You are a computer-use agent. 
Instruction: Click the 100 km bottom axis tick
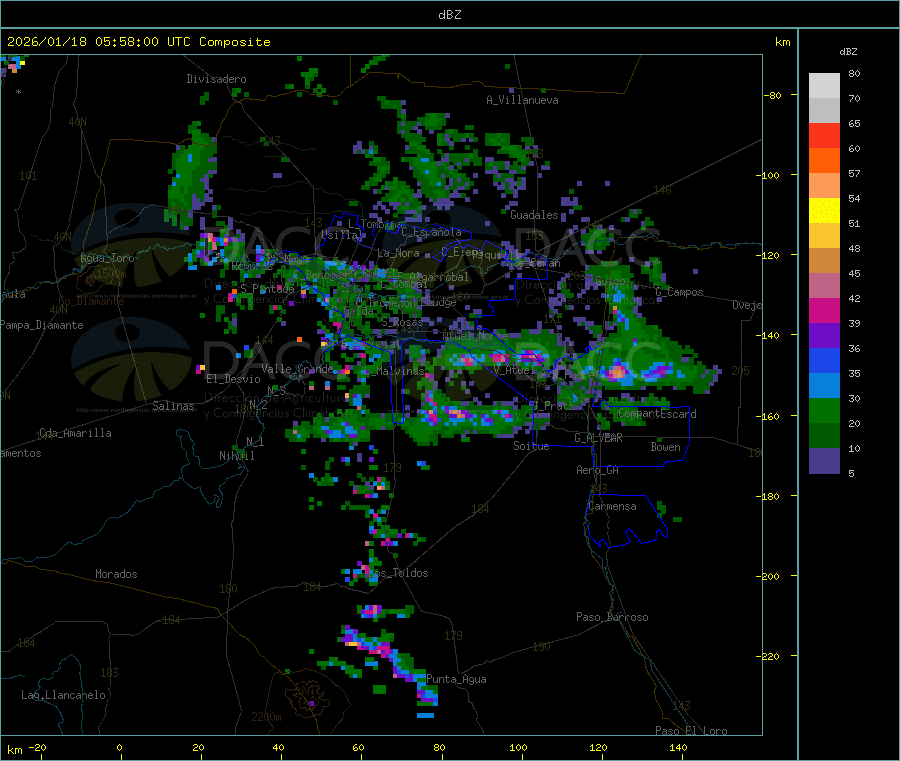pyautogui.click(x=518, y=748)
